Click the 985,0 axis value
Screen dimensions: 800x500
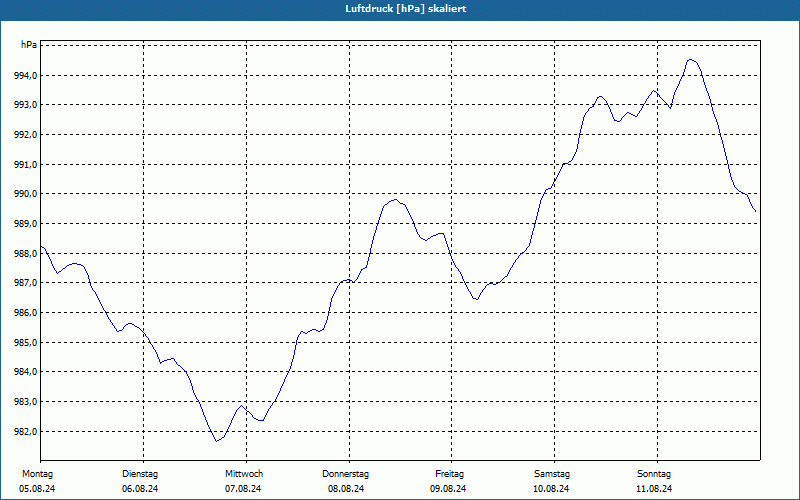pos(25,342)
